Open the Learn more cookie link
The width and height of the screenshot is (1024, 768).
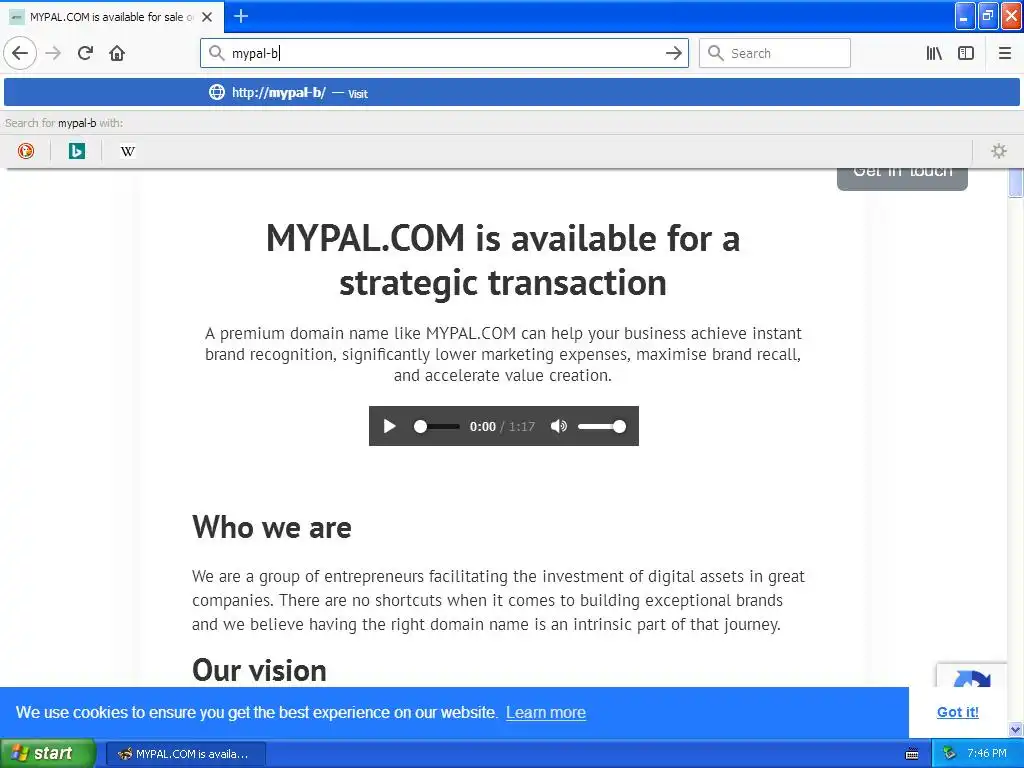[545, 712]
